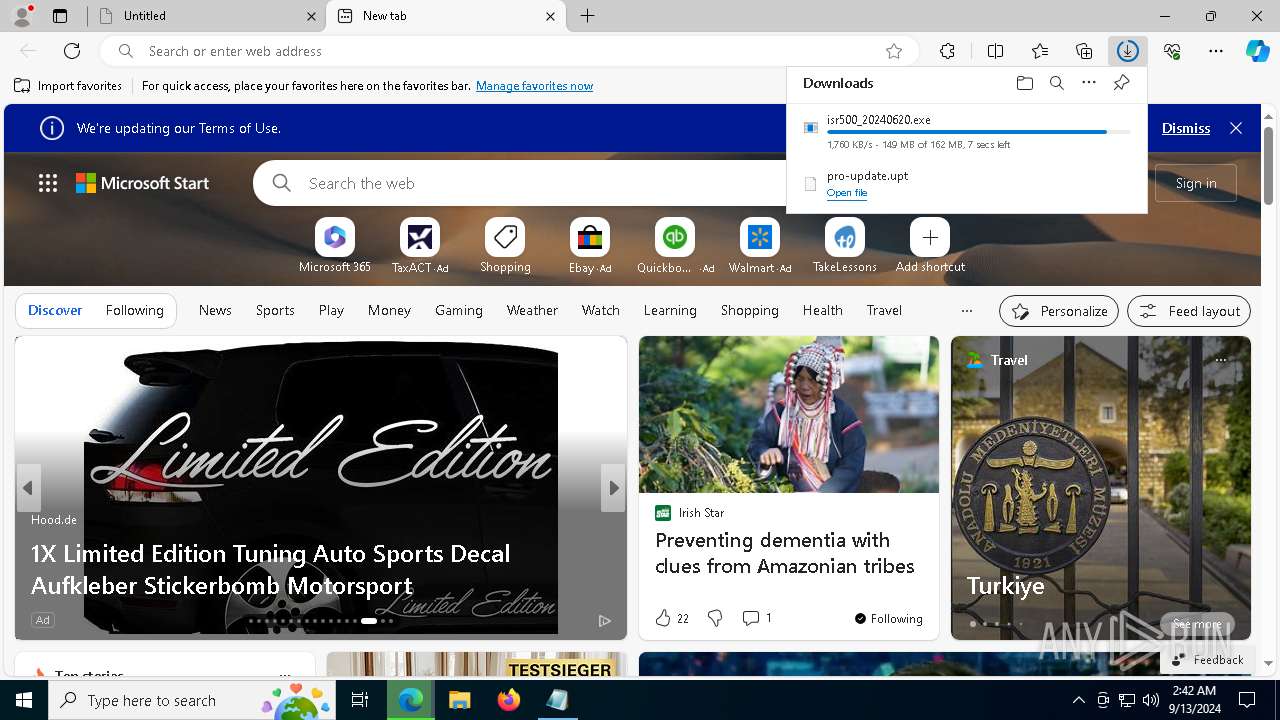Add this page to favorites (star icon)
The image size is (1280, 720).
[x=894, y=51]
